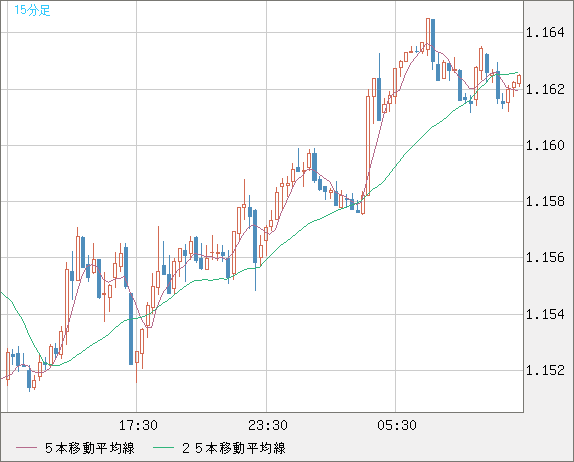Click the 5本移動平均線 legend label

pyautogui.click(x=90, y=448)
